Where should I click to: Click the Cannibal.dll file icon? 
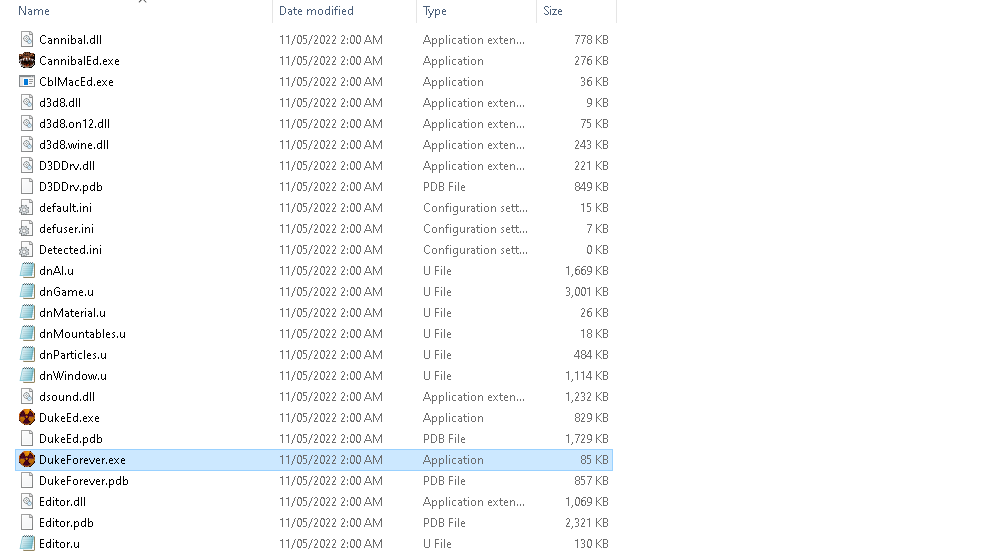27,40
